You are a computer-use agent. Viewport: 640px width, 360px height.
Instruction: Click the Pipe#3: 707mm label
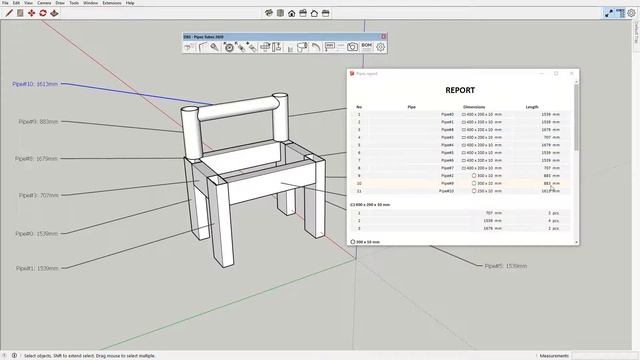point(39,196)
